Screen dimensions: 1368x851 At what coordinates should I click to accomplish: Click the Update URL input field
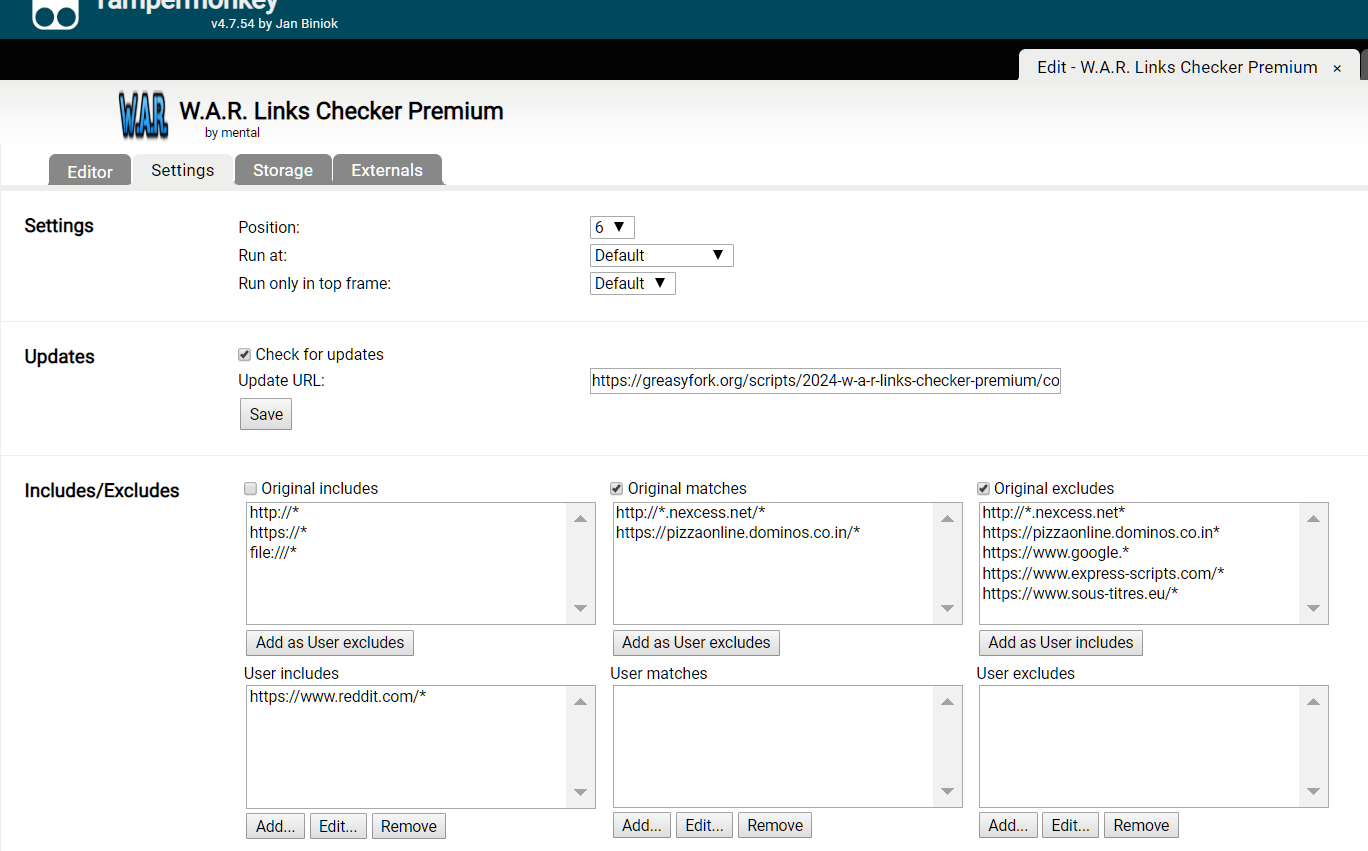pos(825,380)
